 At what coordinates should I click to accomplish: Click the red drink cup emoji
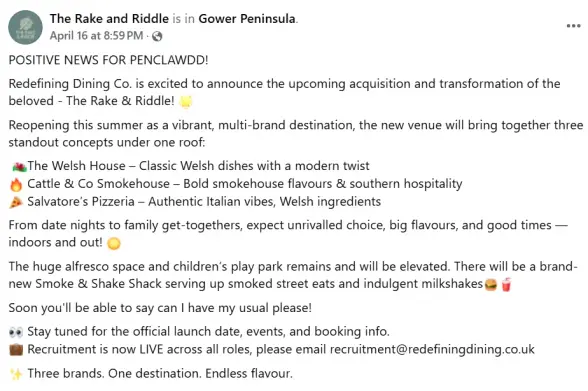506,285
